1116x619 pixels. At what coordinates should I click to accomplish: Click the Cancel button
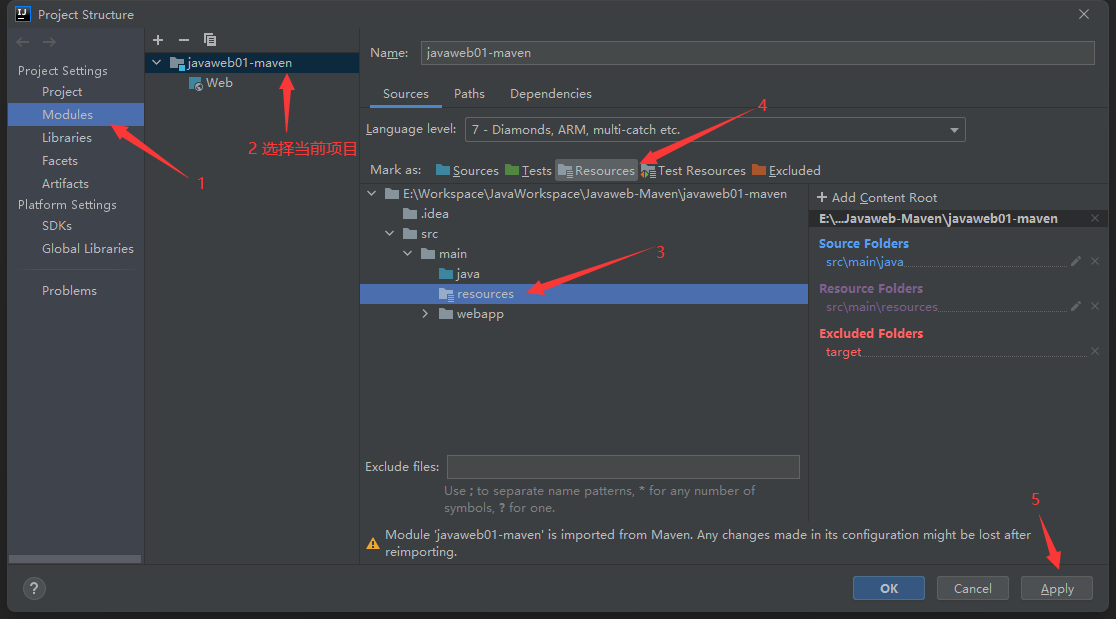point(972,588)
